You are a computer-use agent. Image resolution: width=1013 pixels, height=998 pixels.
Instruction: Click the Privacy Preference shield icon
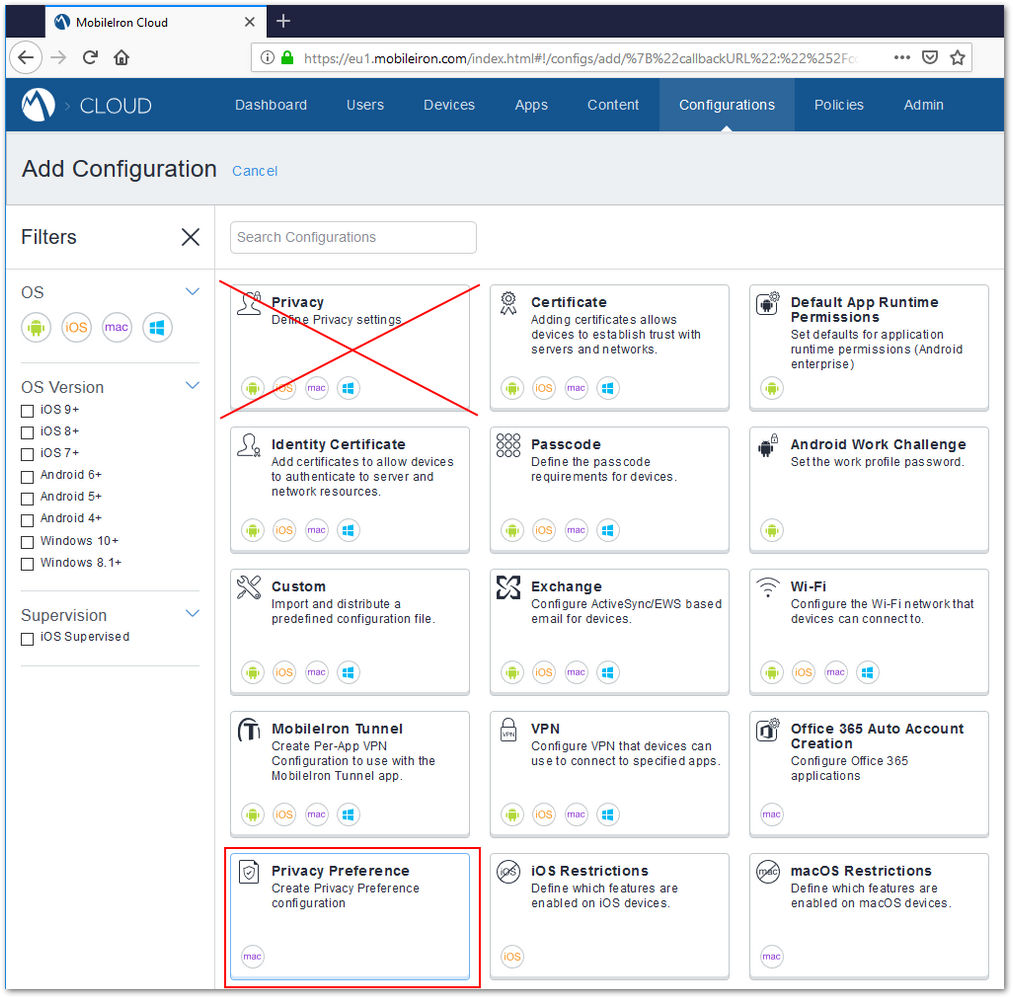click(x=249, y=871)
